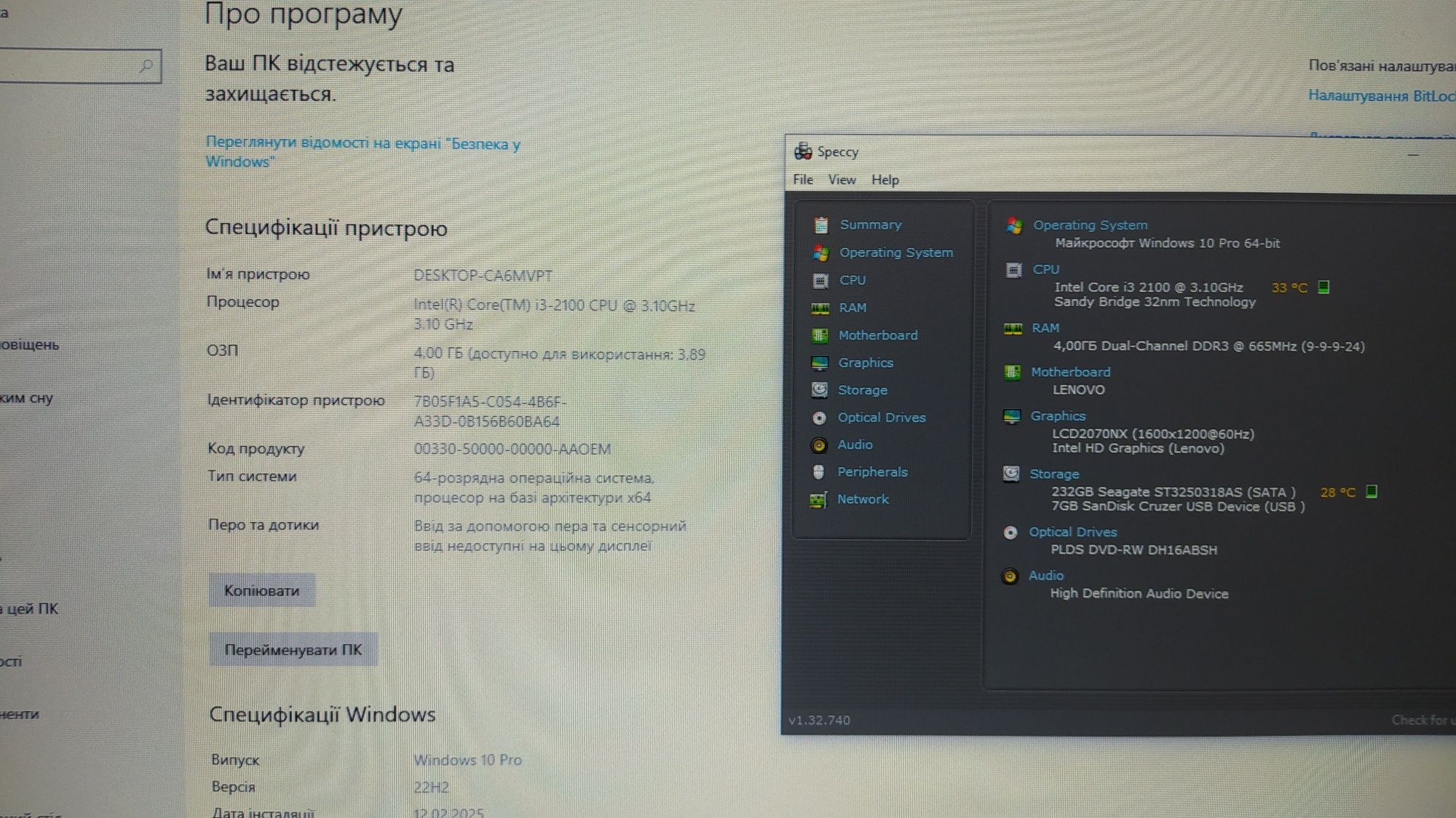Click the search magnifier icon in Settings

[x=146, y=66]
